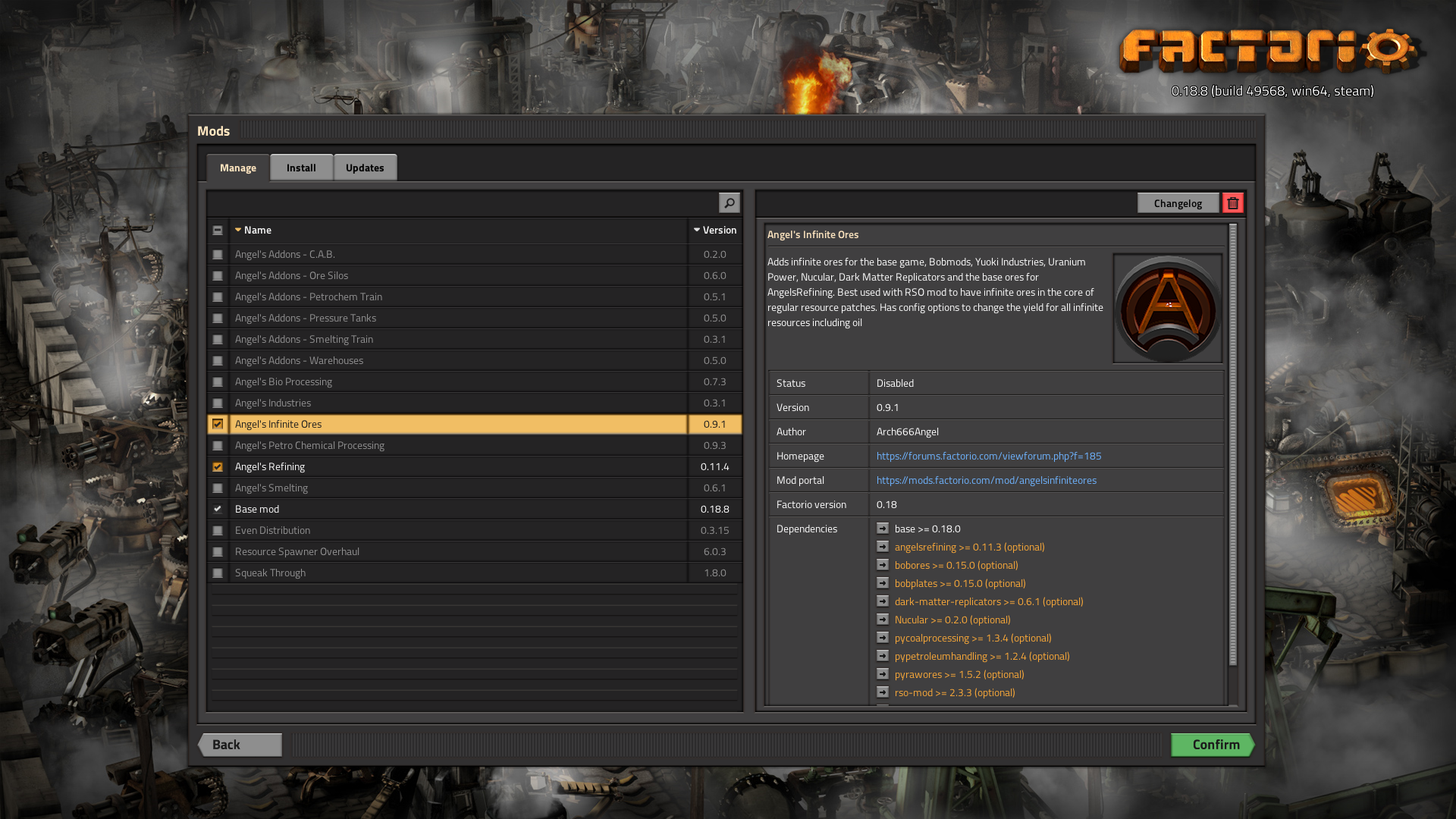Viewport: 1456px width, 819px height.
Task: Disable Angel's Refining checkbox
Action: pos(218,466)
